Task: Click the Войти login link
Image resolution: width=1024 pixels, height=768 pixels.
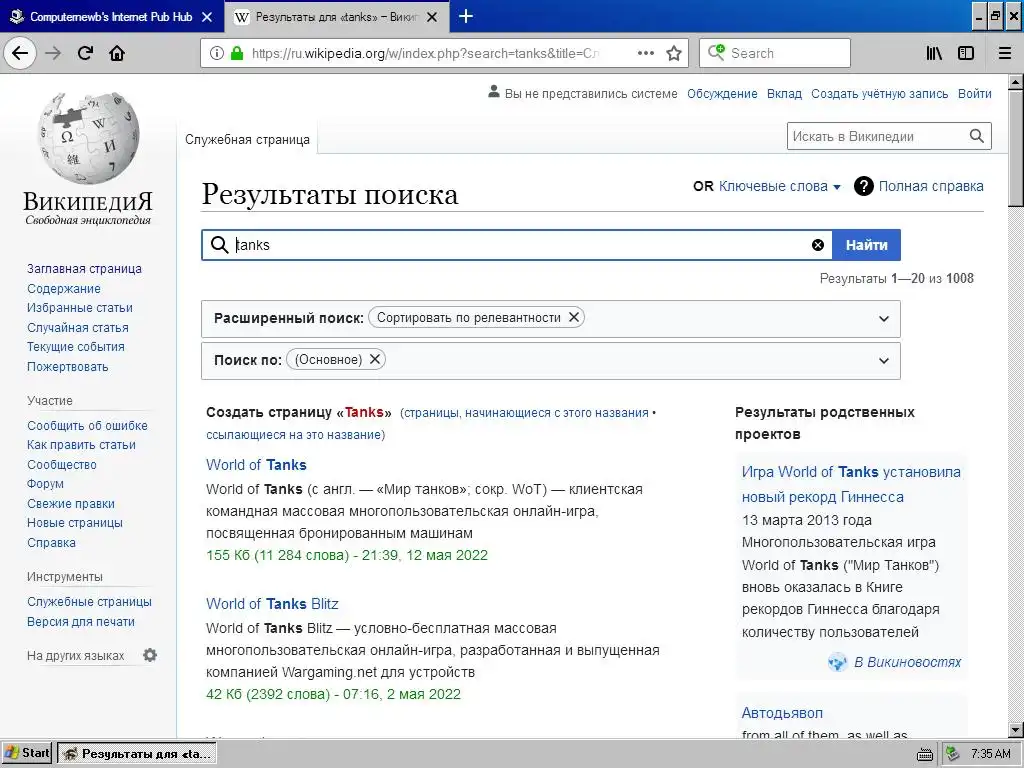Action: (974, 93)
